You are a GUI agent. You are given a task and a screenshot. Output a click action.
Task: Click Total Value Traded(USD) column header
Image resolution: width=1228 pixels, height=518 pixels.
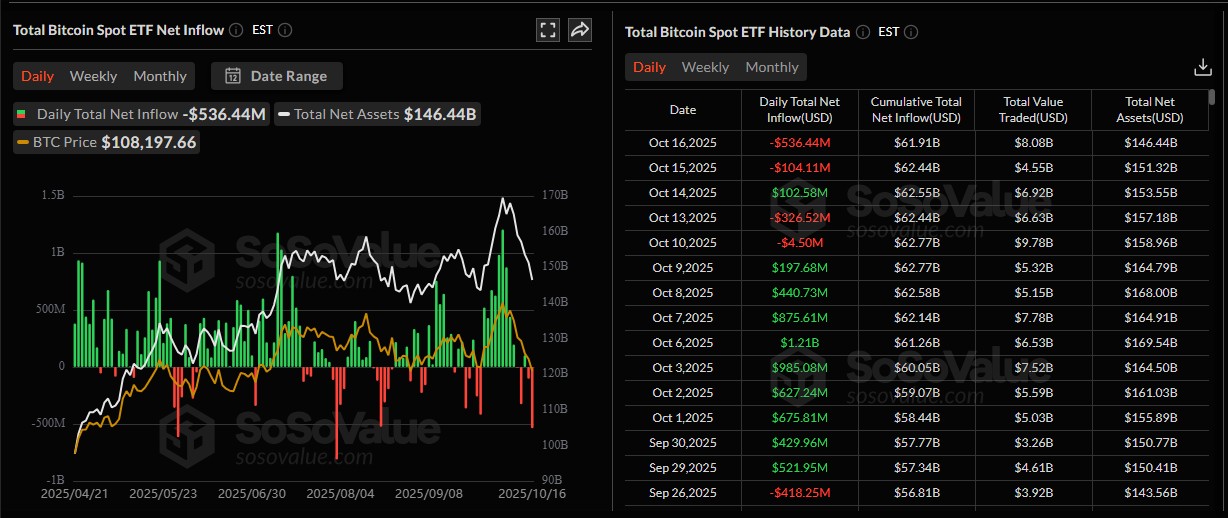point(1033,110)
